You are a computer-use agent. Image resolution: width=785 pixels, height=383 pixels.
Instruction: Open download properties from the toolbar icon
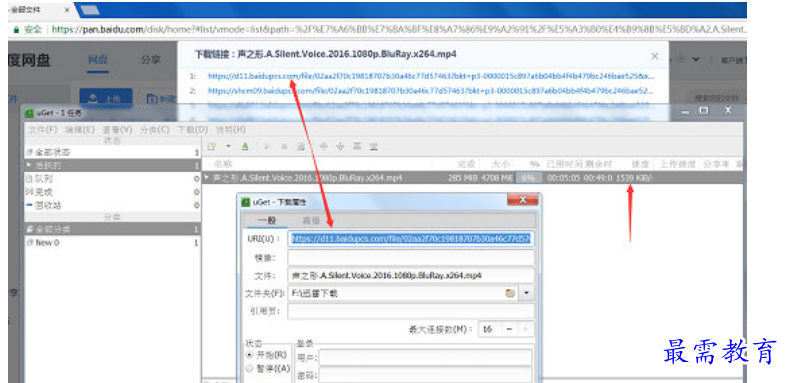point(301,147)
